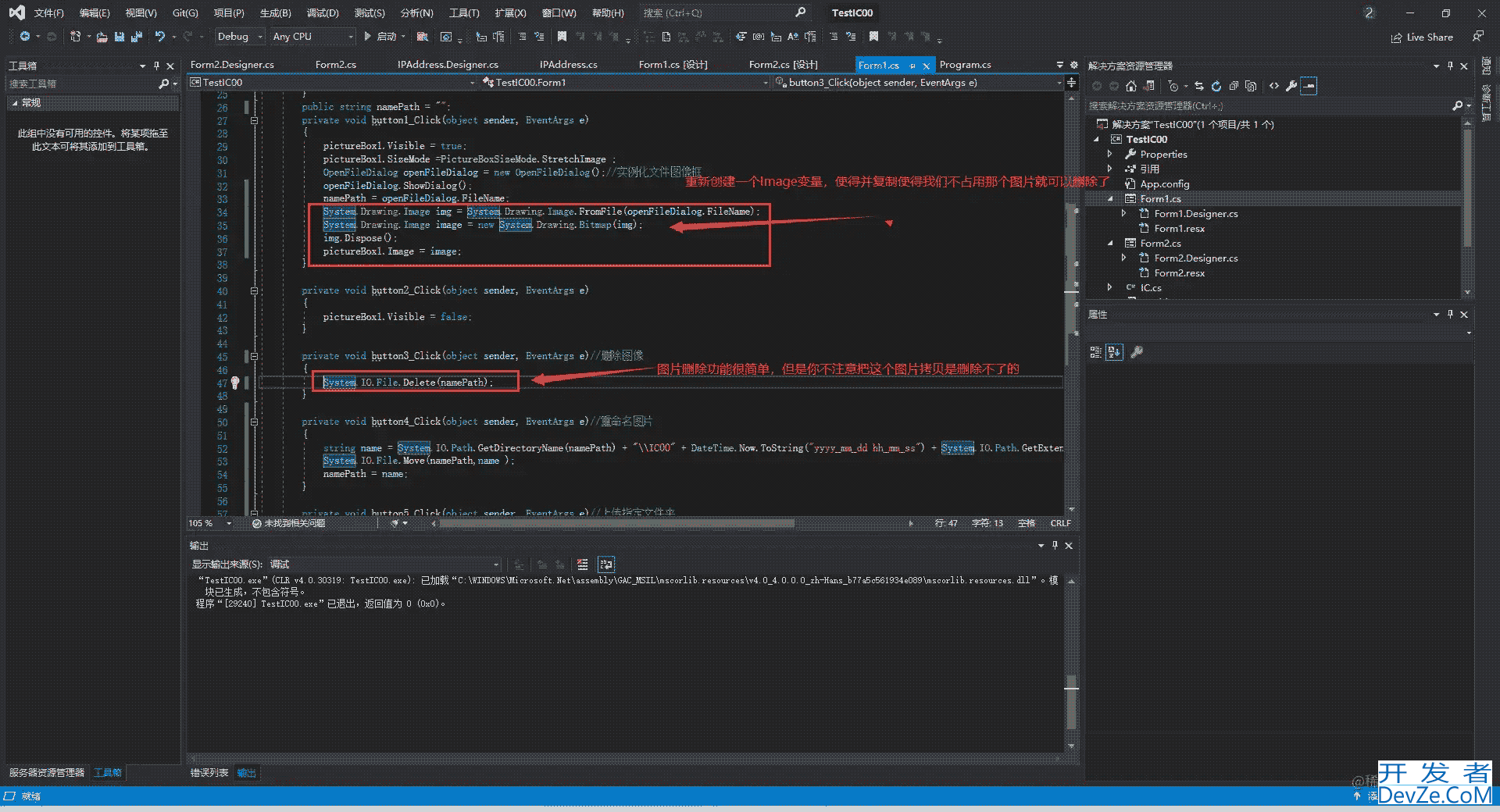Open the button3_Click member dropdown
This screenshot has width=1500, height=812.
918,83
